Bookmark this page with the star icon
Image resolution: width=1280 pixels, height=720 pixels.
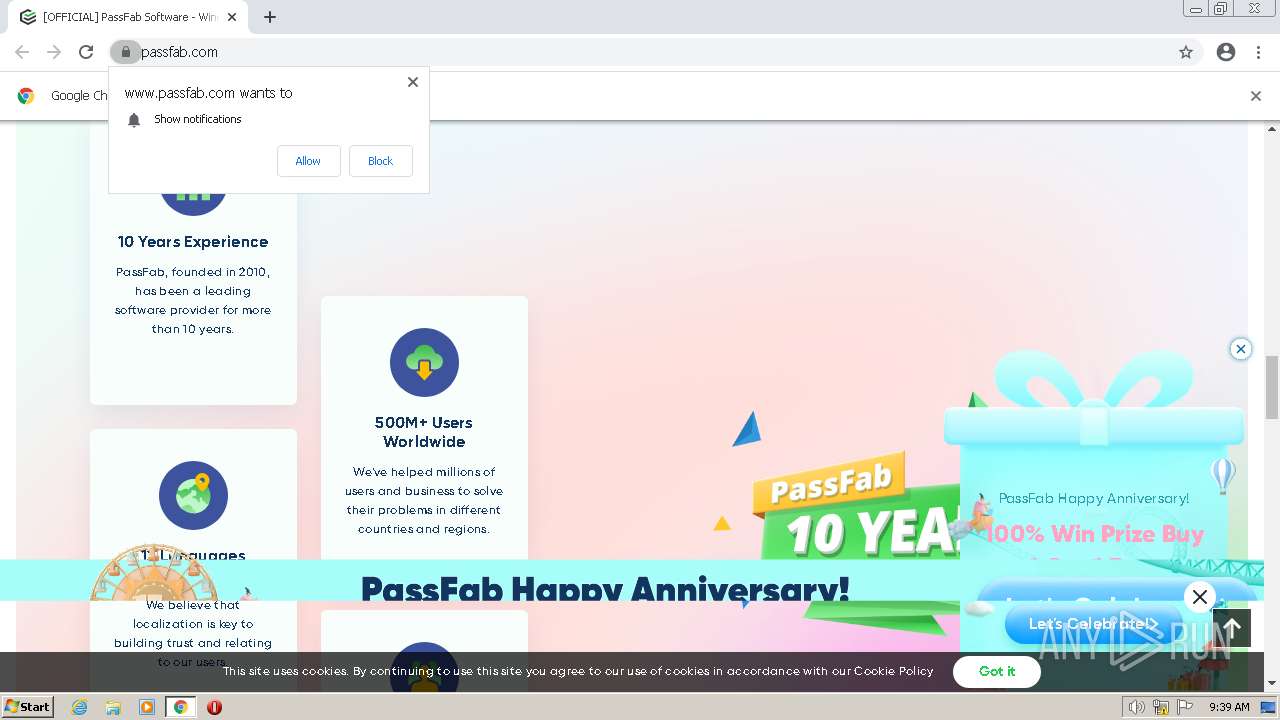1186,52
